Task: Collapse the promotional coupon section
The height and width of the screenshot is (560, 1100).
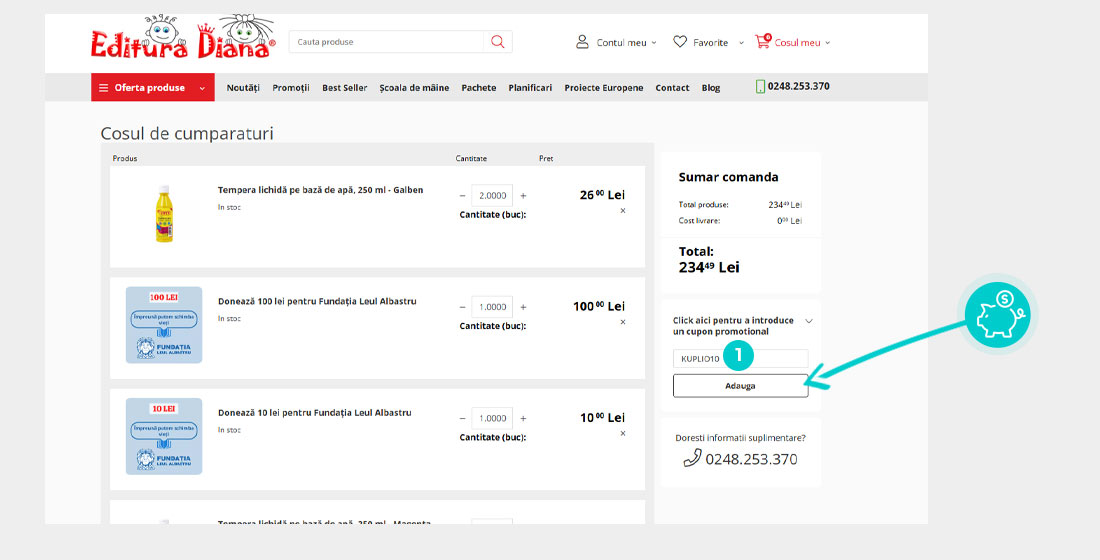Action: pos(809,321)
